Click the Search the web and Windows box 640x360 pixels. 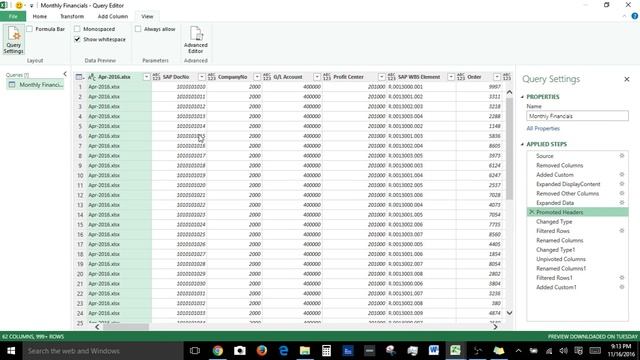coord(103,351)
